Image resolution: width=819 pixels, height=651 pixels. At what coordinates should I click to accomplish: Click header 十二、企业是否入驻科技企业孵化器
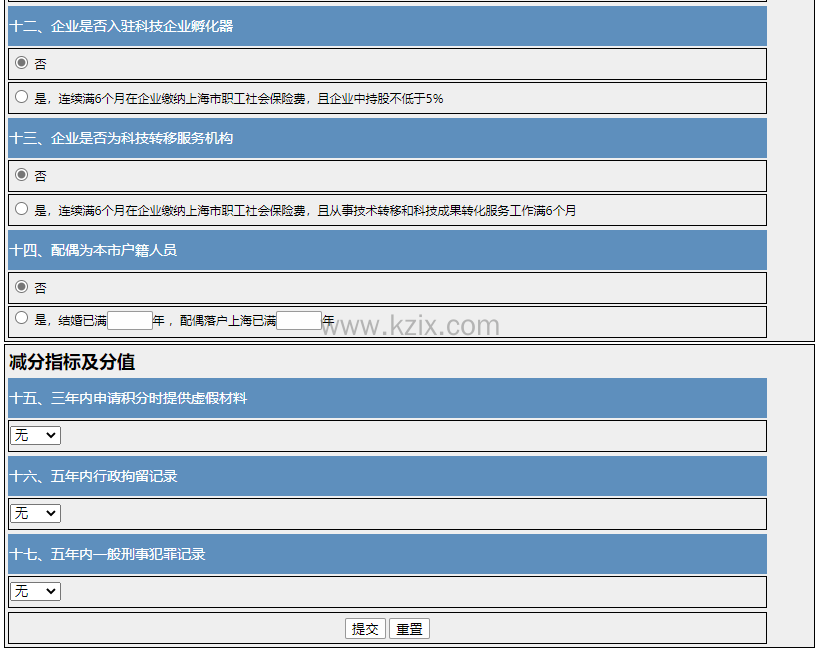[122, 26]
